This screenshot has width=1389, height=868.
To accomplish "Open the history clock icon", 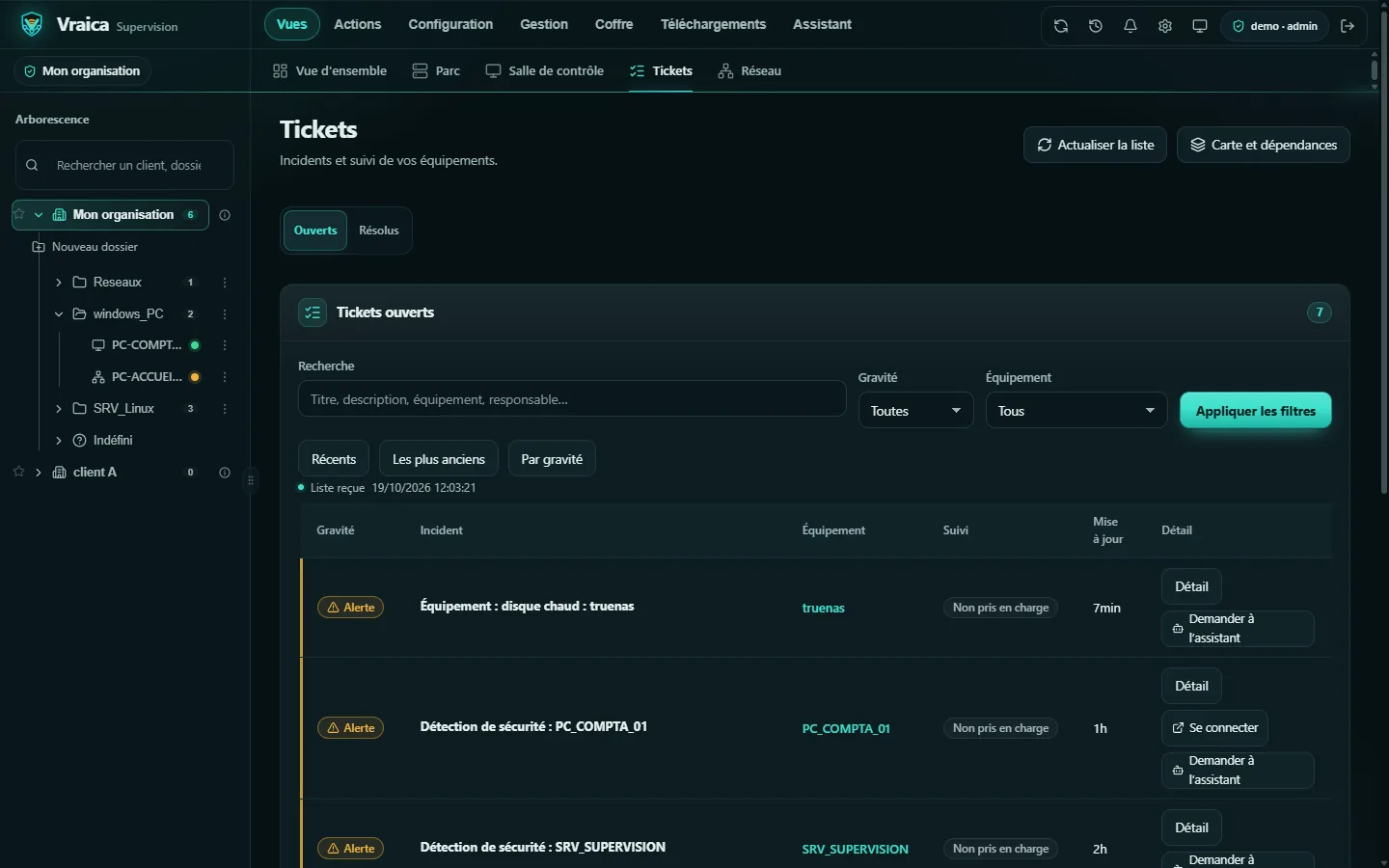I will (x=1096, y=26).
